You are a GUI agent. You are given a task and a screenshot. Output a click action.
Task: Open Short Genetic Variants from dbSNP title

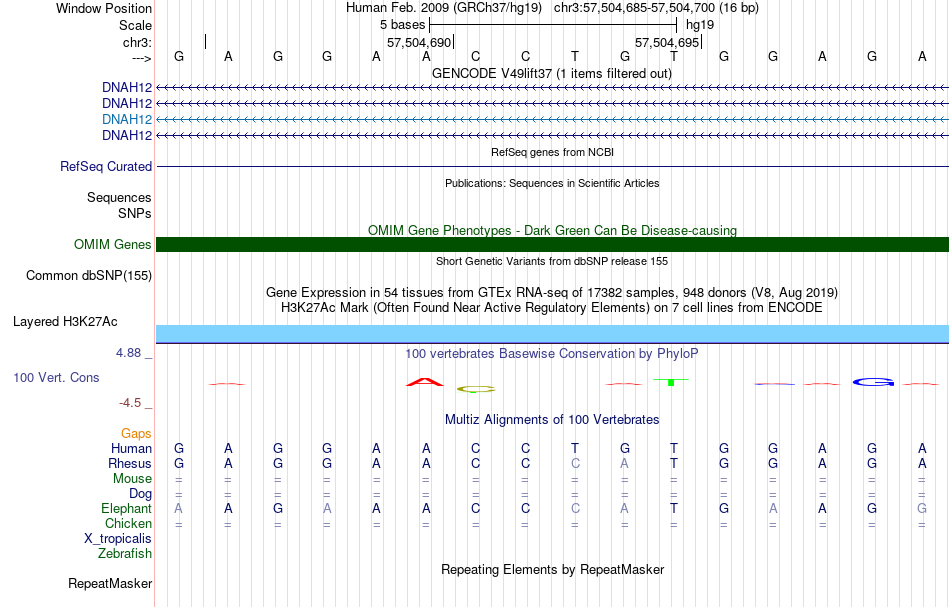pyautogui.click(x=552, y=261)
